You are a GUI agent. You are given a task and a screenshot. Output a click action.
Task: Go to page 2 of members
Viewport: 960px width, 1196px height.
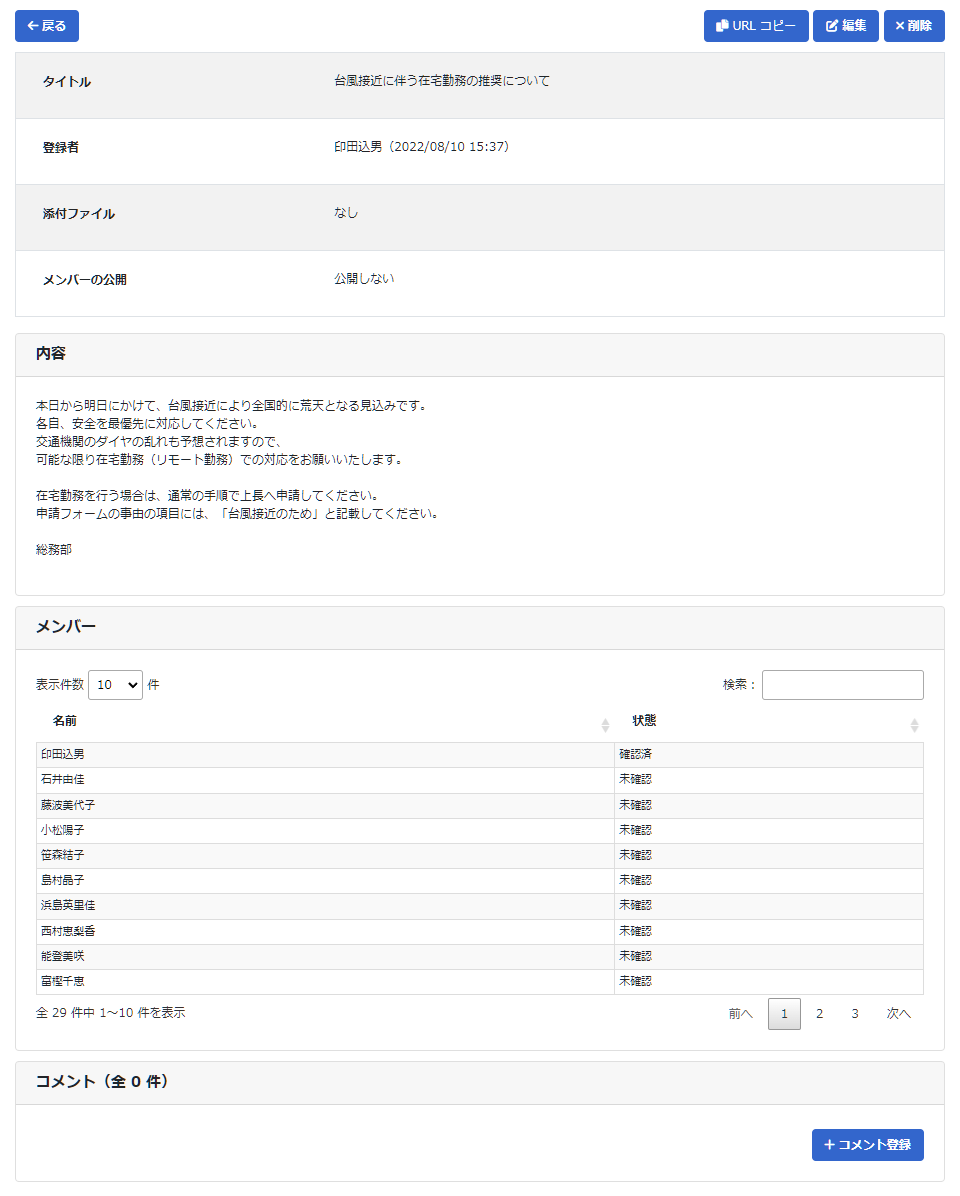tap(819, 1014)
